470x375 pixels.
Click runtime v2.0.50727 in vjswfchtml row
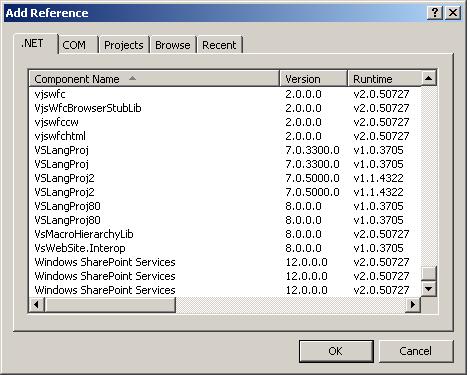(381, 136)
